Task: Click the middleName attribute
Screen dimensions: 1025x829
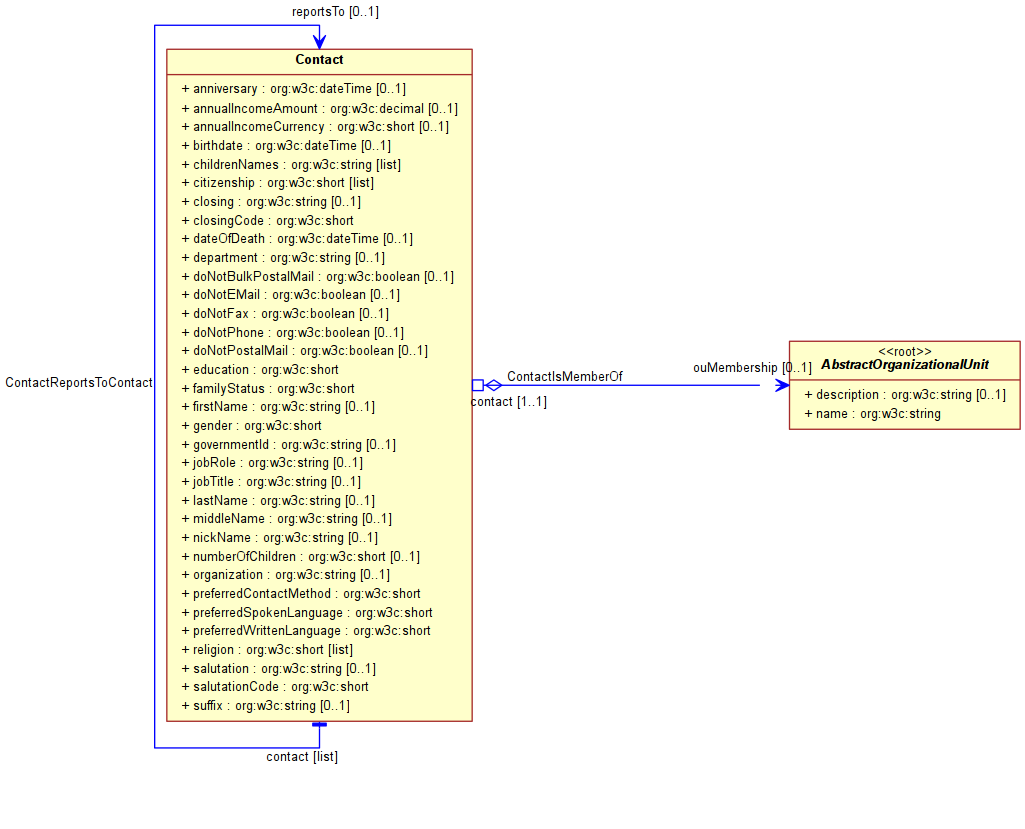Action: click(x=287, y=519)
